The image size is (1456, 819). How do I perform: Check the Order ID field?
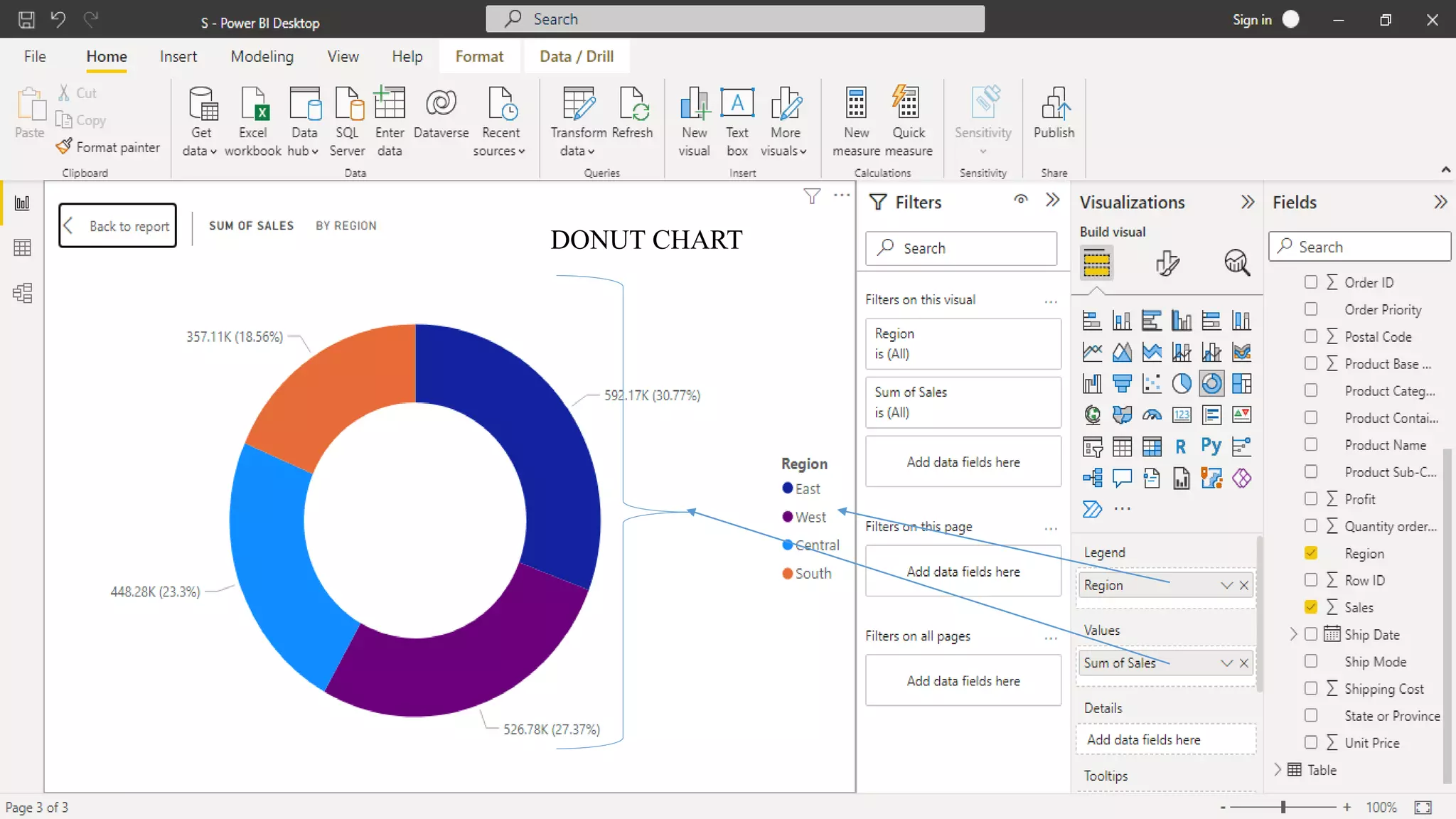1311,282
